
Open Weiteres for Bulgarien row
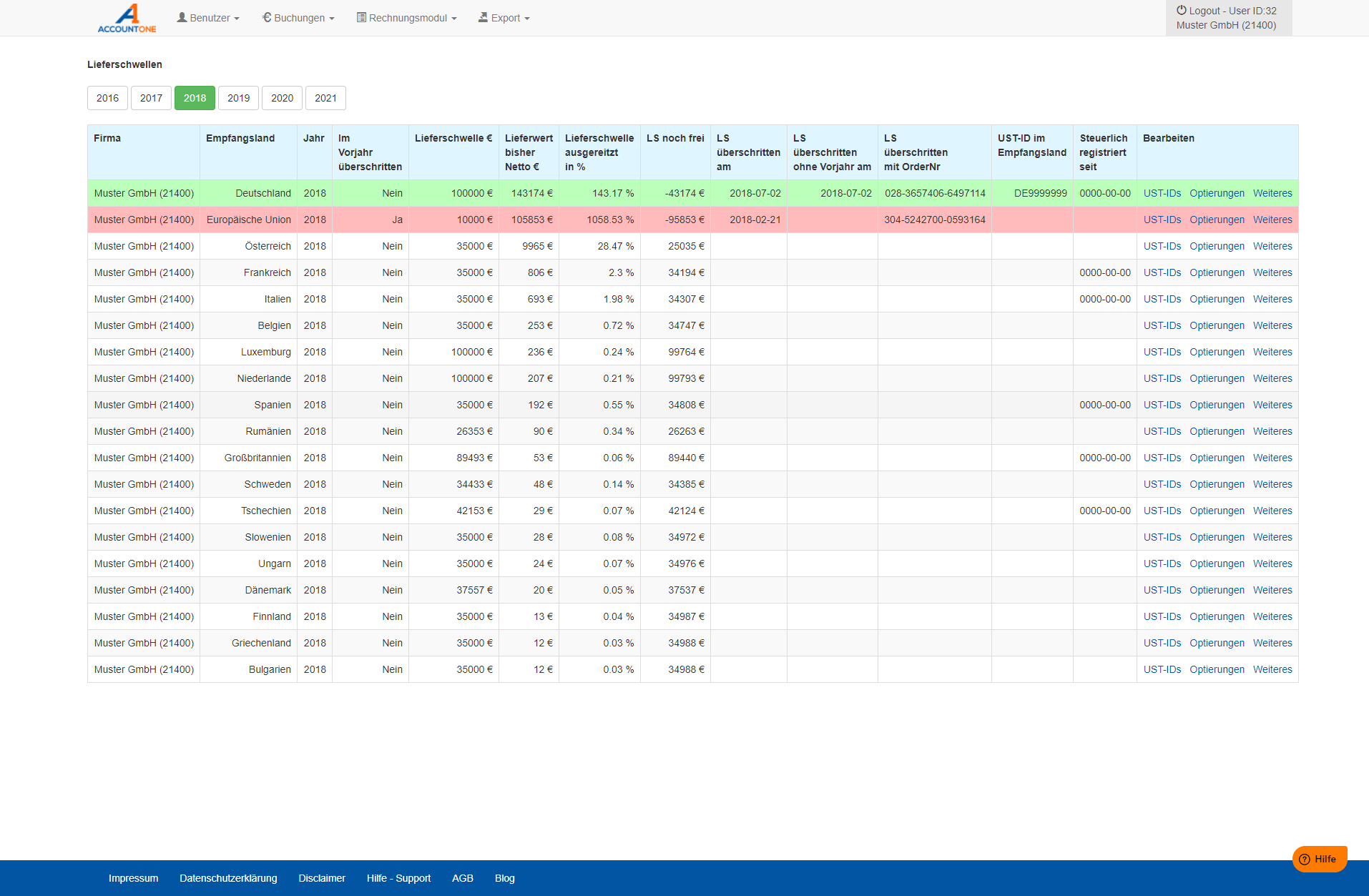pyautogui.click(x=1272, y=669)
